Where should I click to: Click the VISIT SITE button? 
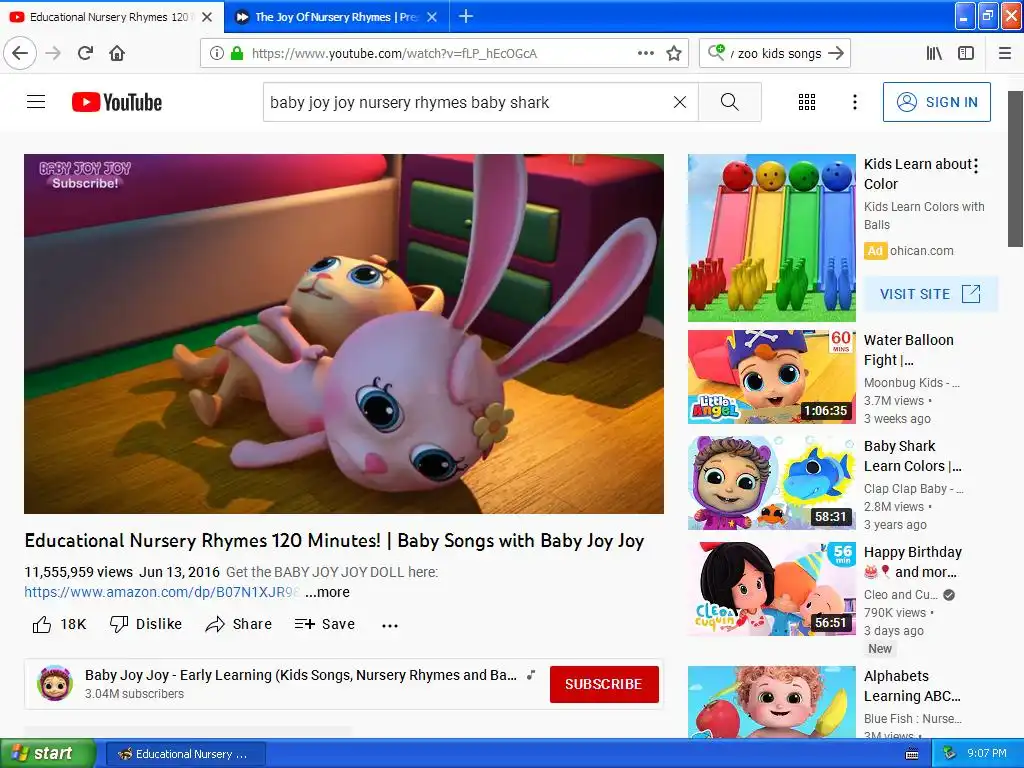[931, 294]
